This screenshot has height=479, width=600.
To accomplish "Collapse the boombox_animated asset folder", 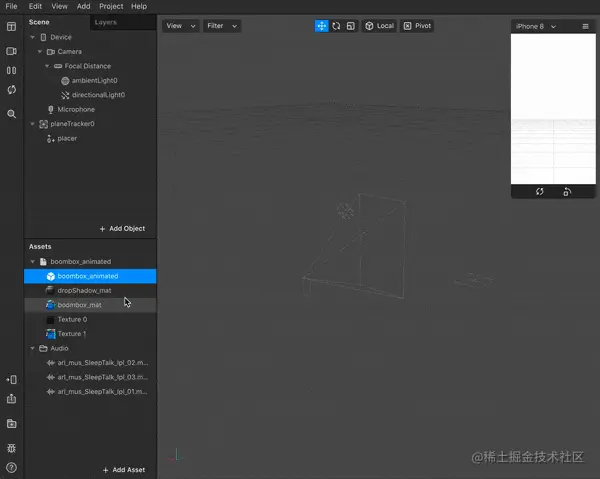I will pos(33,262).
